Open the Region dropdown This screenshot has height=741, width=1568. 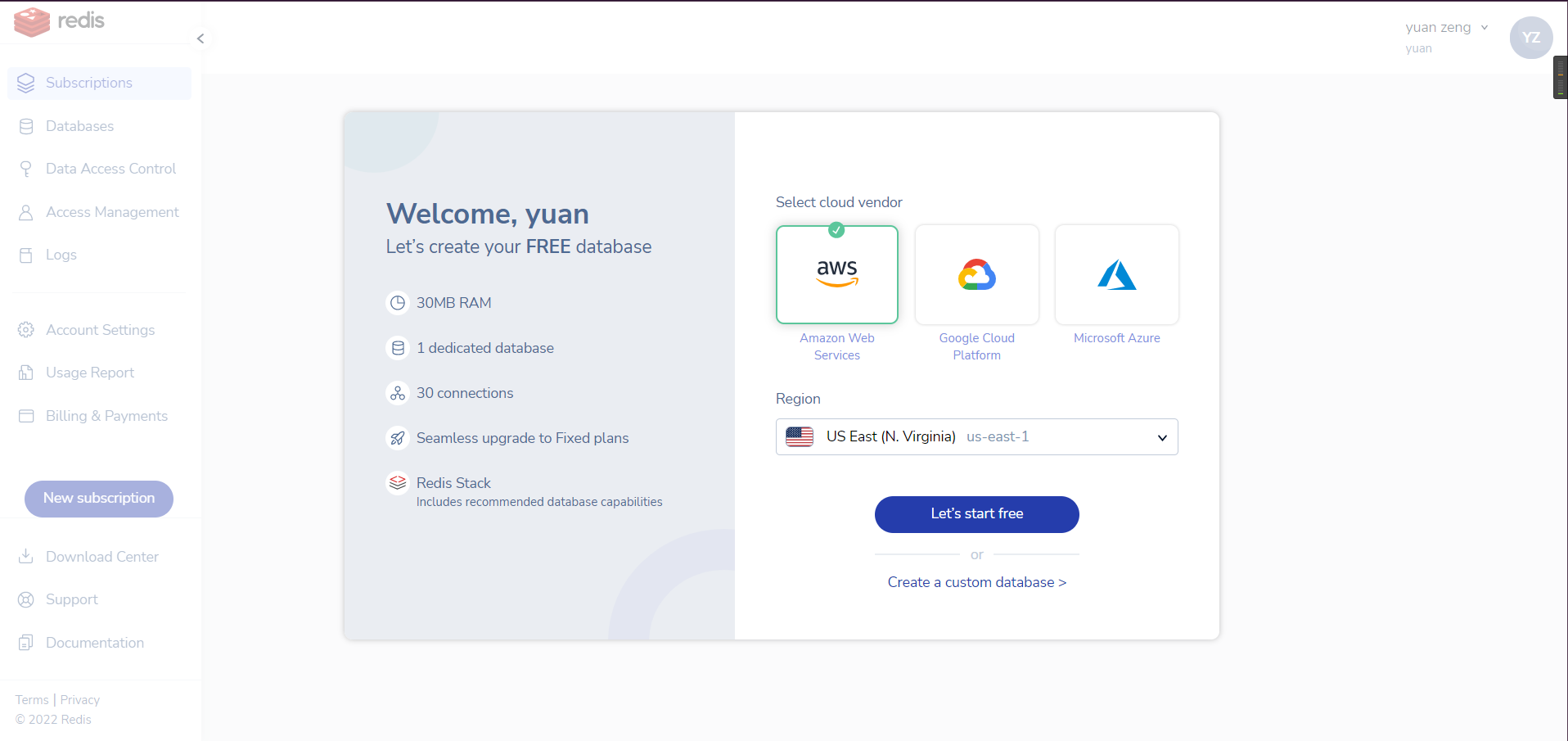coord(976,437)
